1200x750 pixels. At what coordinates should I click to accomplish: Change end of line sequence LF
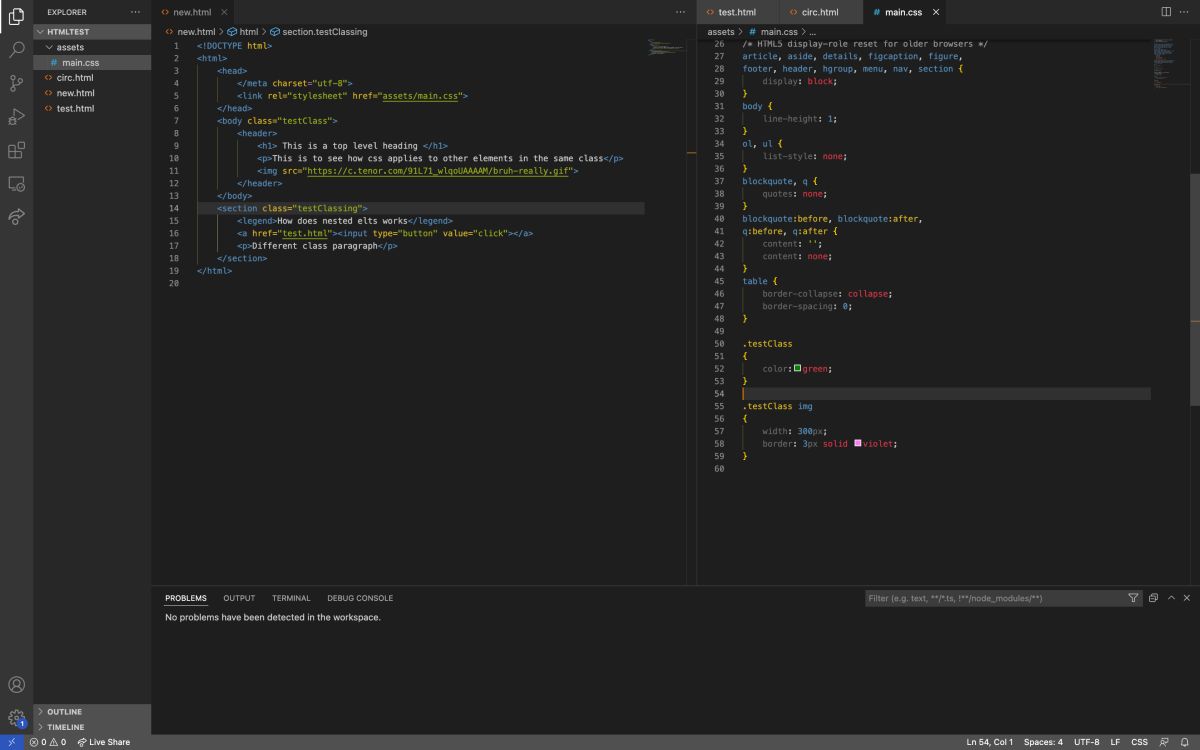click(1115, 742)
